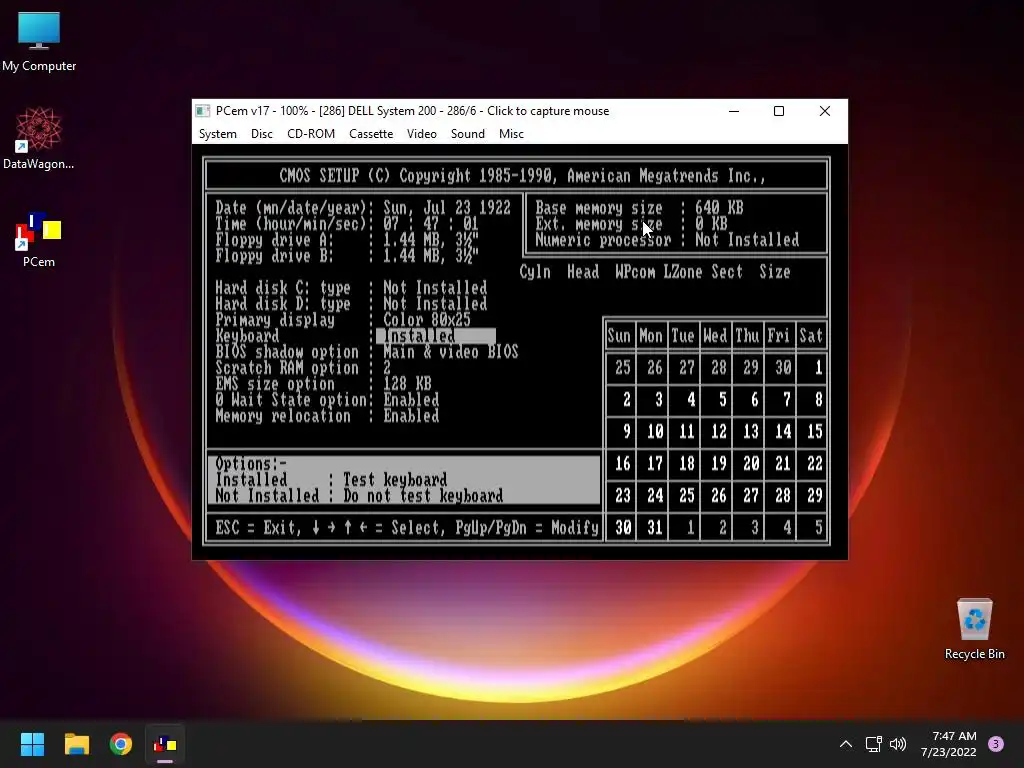Click the 'Sat' calendar column header
The image size is (1024, 768).
811,336
